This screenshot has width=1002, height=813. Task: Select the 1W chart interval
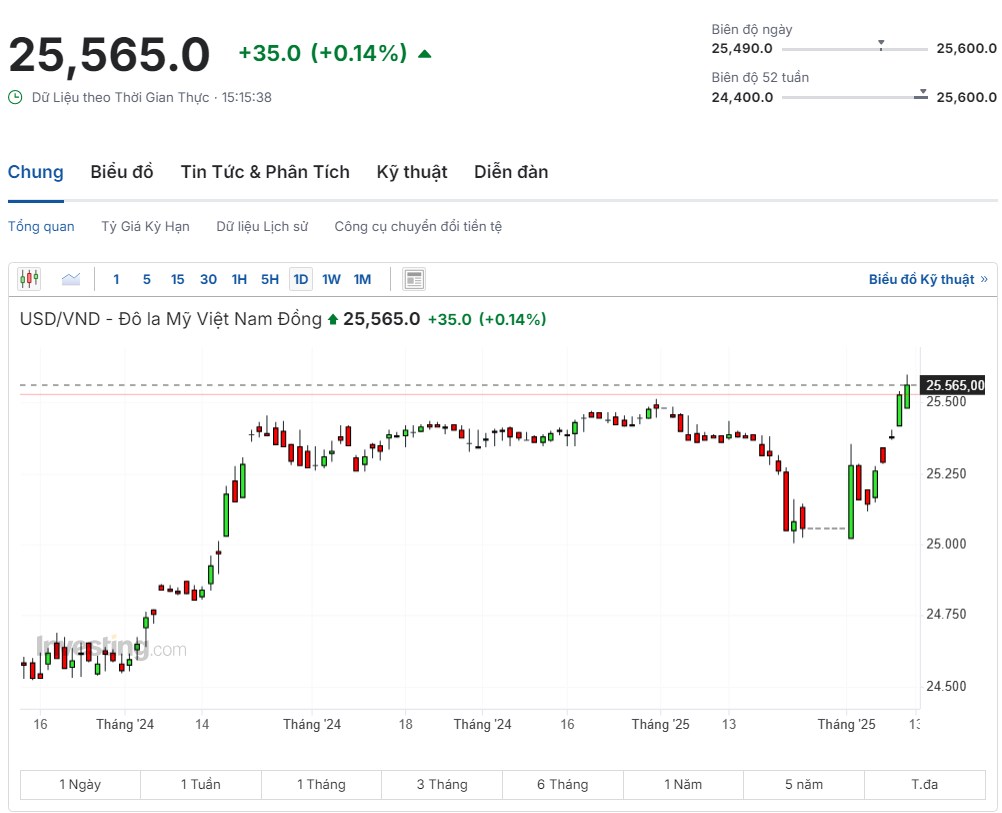332,279
